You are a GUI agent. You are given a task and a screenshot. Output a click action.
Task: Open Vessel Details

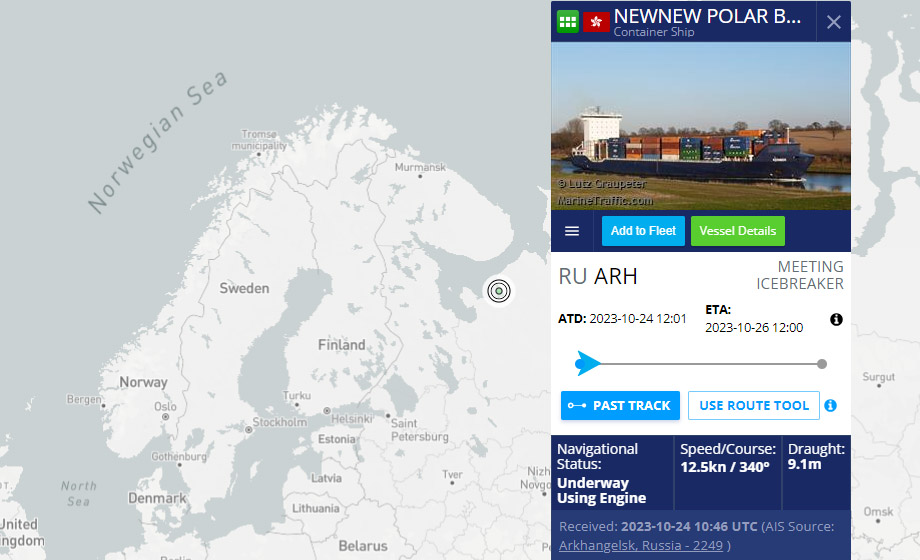(x=737, y=231)
